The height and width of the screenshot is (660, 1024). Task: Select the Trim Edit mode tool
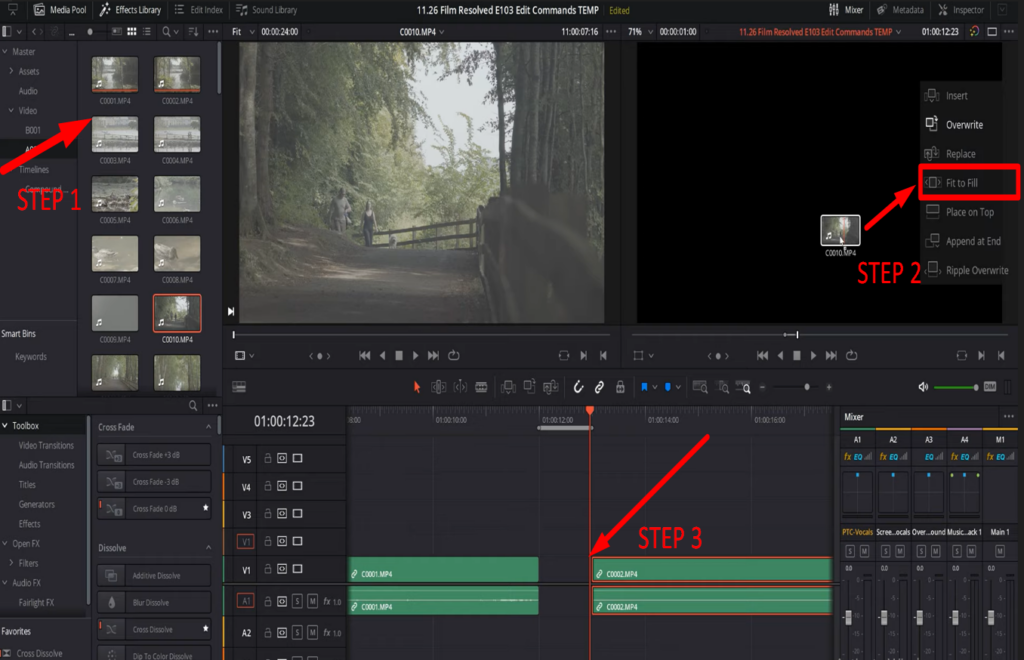pyautogui.click(x=438, y=386)
